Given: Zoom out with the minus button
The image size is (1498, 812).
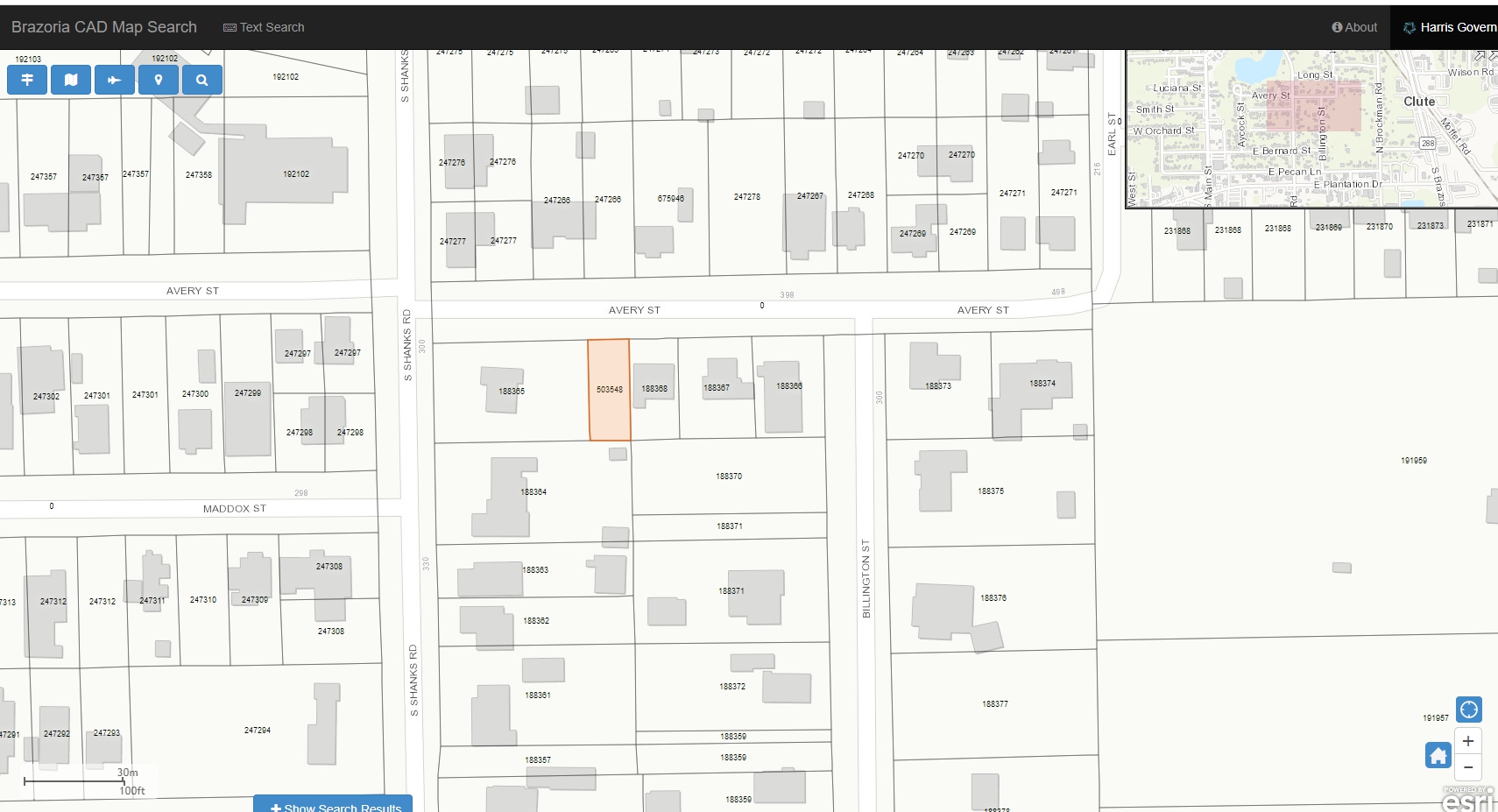Looking at the screenshot, I should tap(1468, 768).
